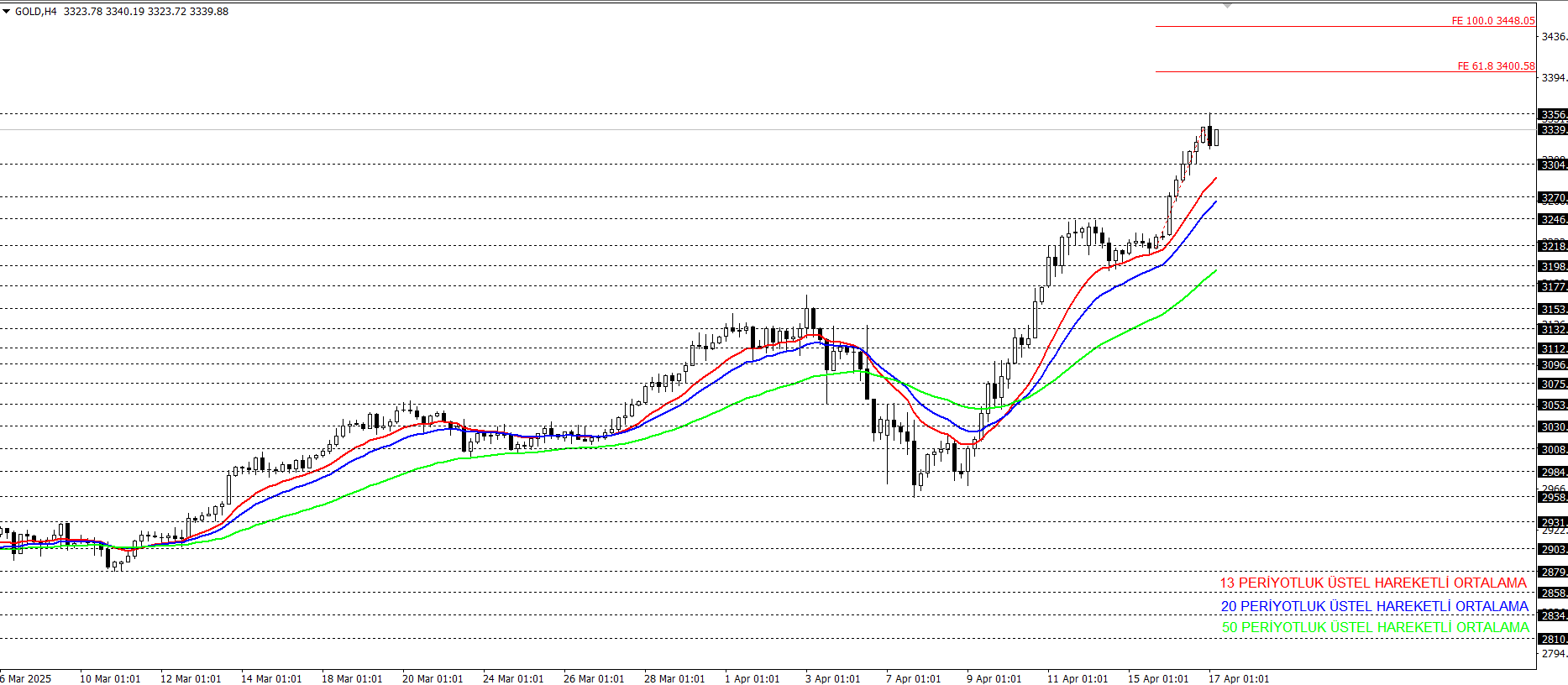Click the gray chart shift triangle marker
Image resolution: width=1568 pixels, height=685 pixels.
1227,6
